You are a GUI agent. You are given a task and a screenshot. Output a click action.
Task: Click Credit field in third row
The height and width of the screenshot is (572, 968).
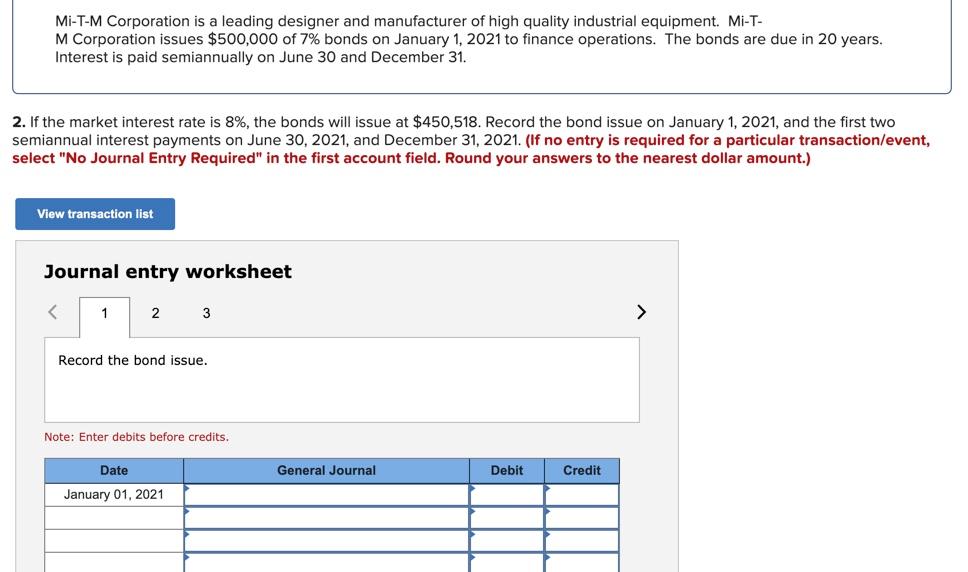pyautogui.click(x=582, y=541)
